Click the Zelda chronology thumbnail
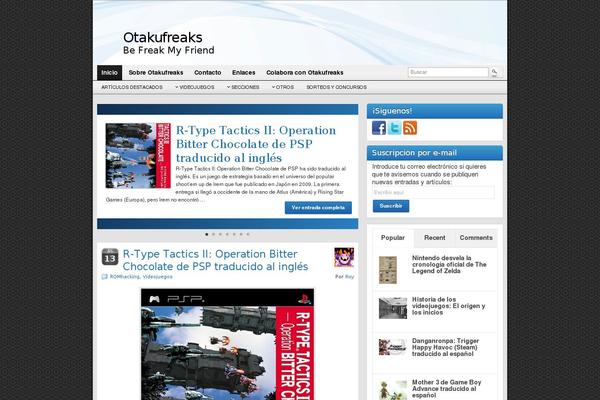Image resolution: width=600 pixels, height=400 pixels. [x=388, y=270]
